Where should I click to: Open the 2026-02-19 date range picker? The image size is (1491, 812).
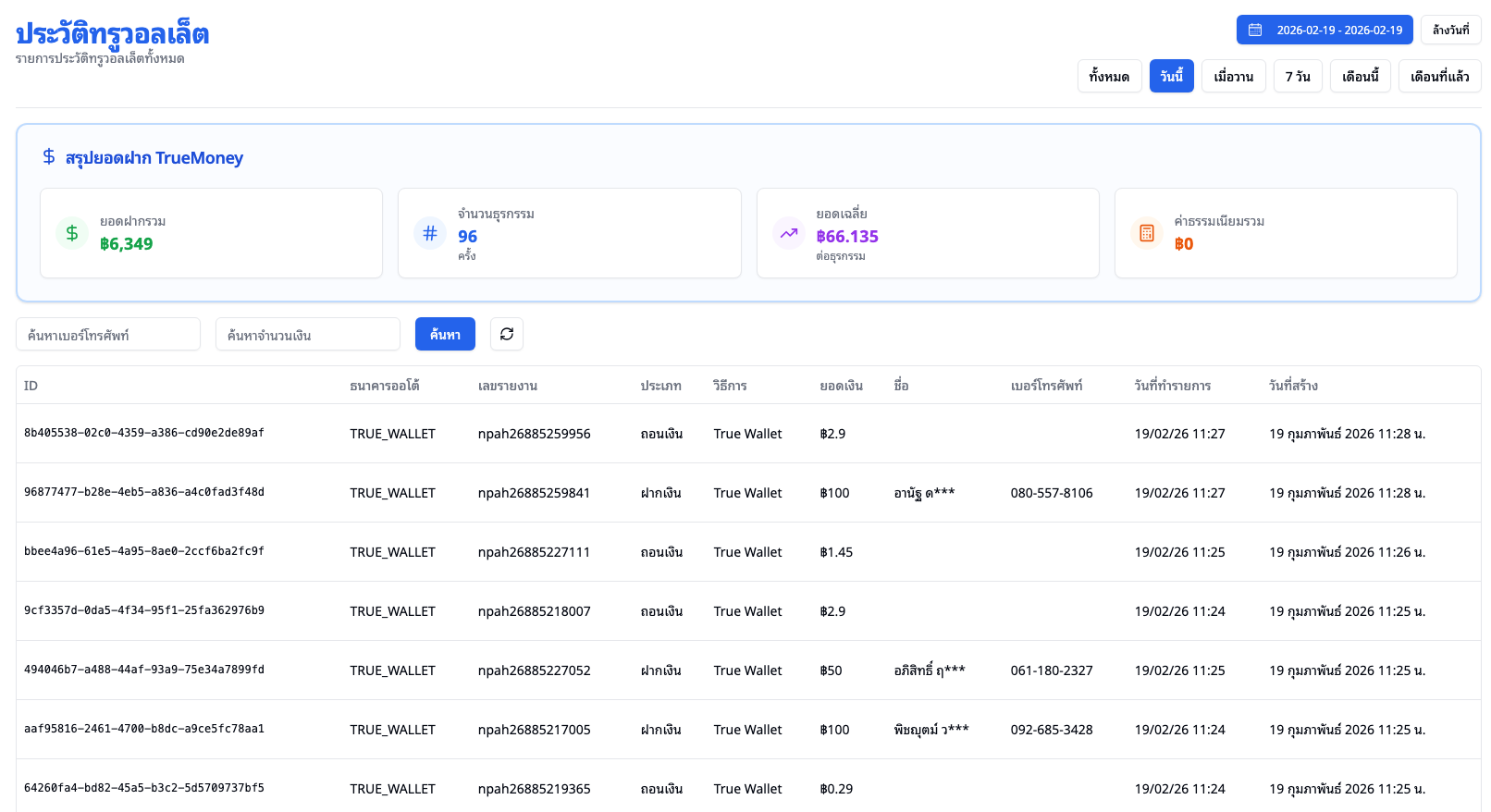click(x=1325, y=30)
